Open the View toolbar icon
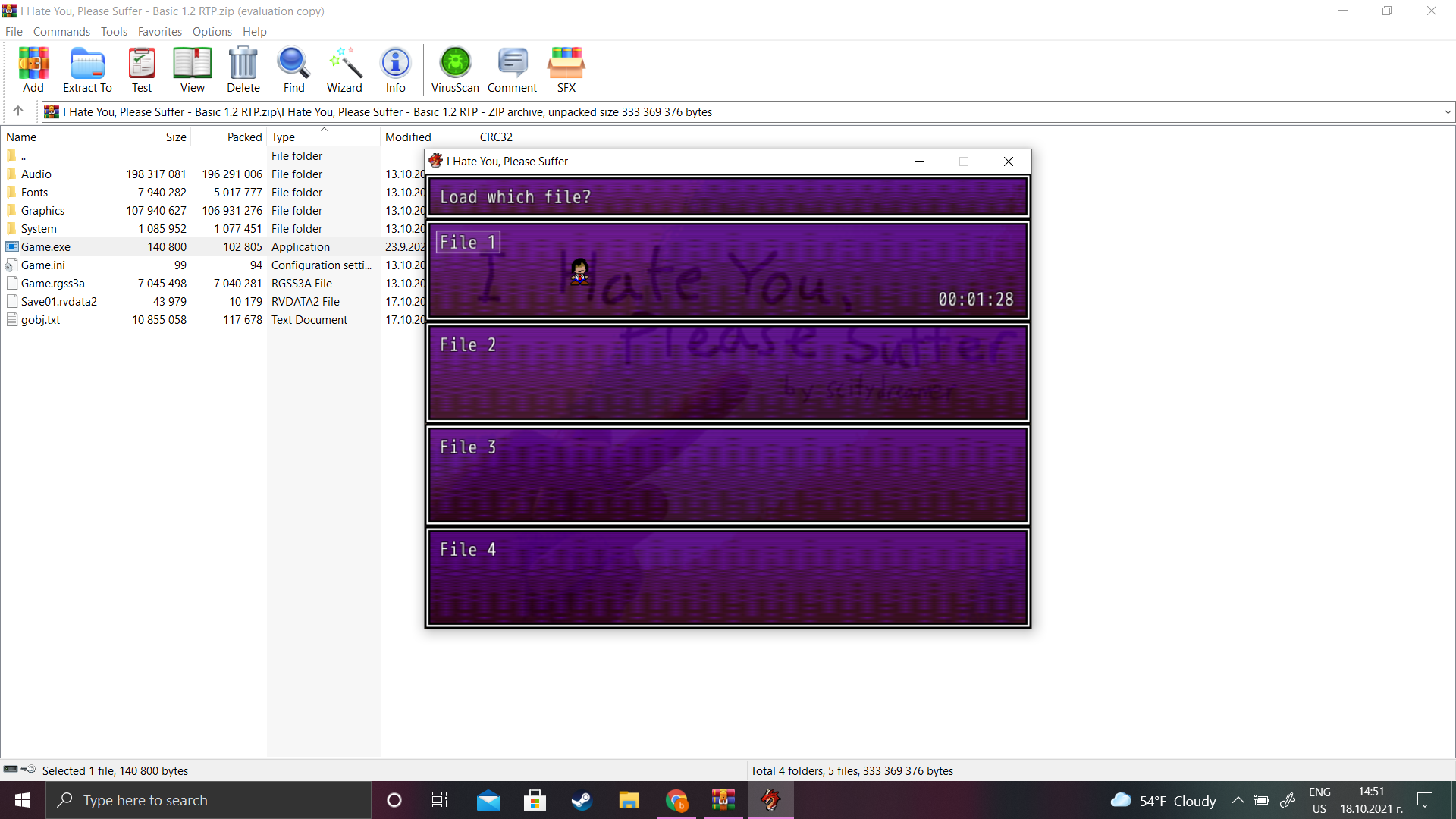Screen dimensions: 1456x819 (x=192, y=70)
